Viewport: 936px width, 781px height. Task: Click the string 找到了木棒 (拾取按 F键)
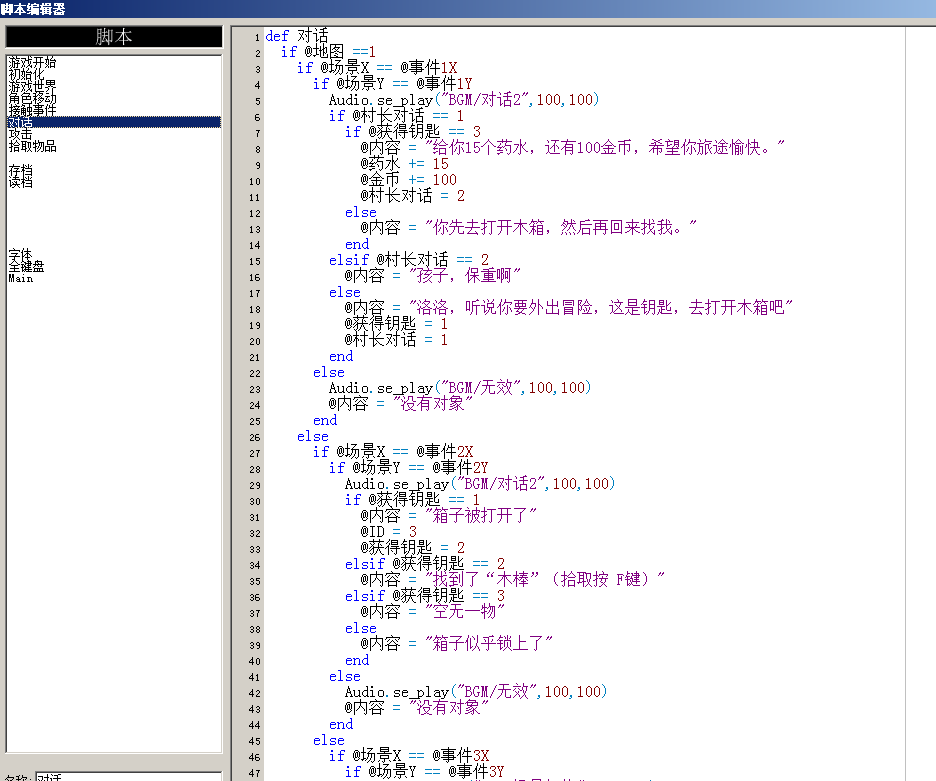[544, 580]
